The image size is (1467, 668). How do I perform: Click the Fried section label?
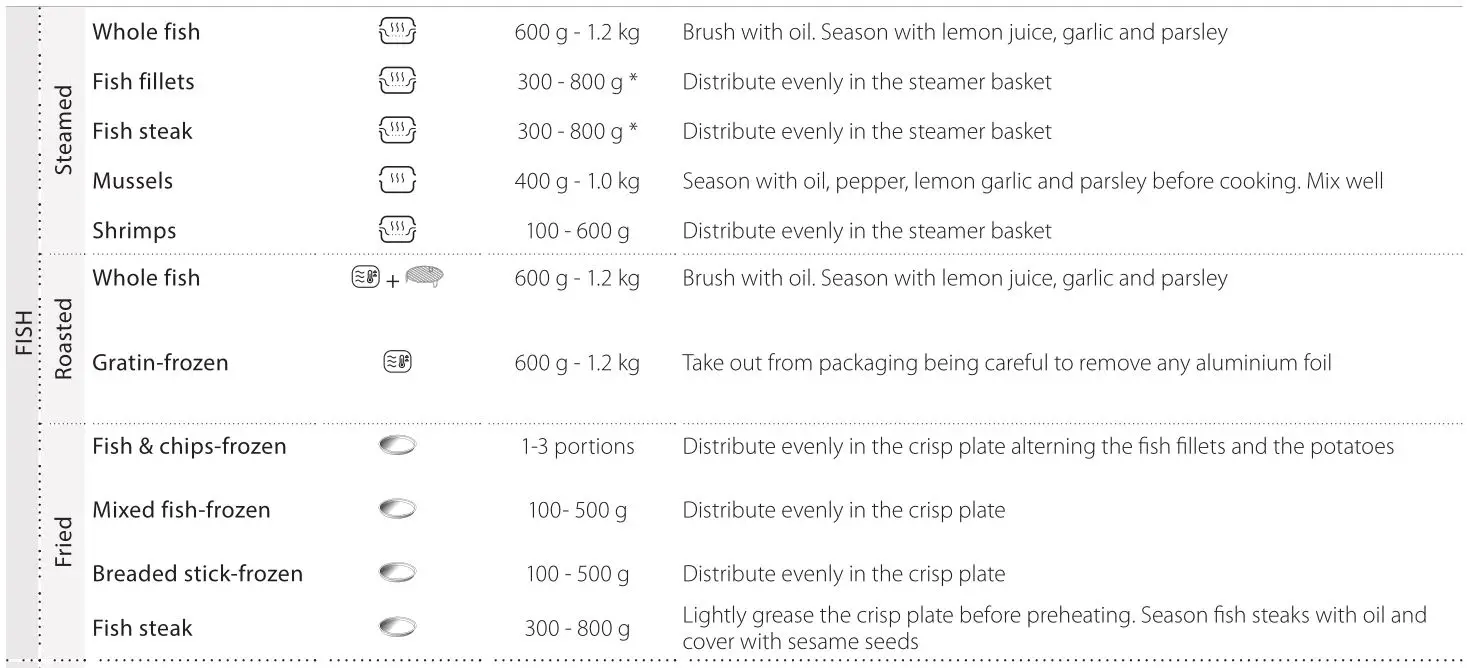coord(64,542)
